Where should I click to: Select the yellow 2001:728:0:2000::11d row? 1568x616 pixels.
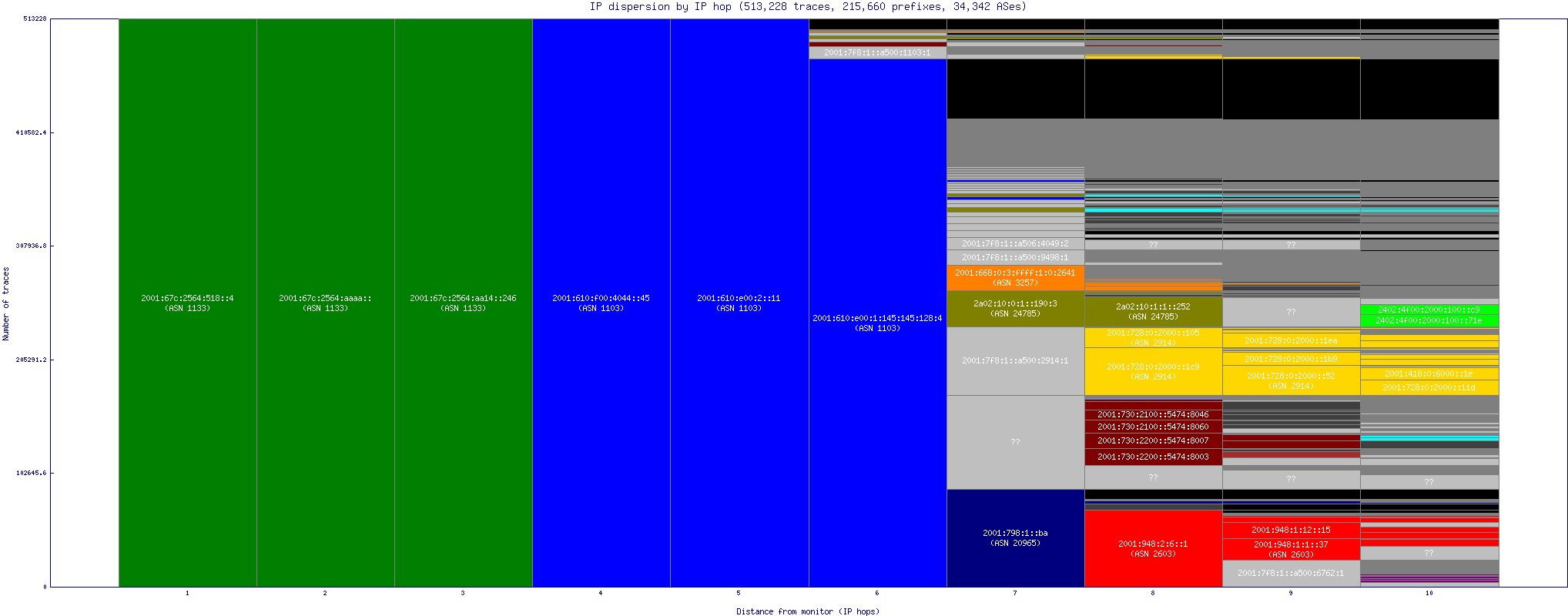(1429, 387)
